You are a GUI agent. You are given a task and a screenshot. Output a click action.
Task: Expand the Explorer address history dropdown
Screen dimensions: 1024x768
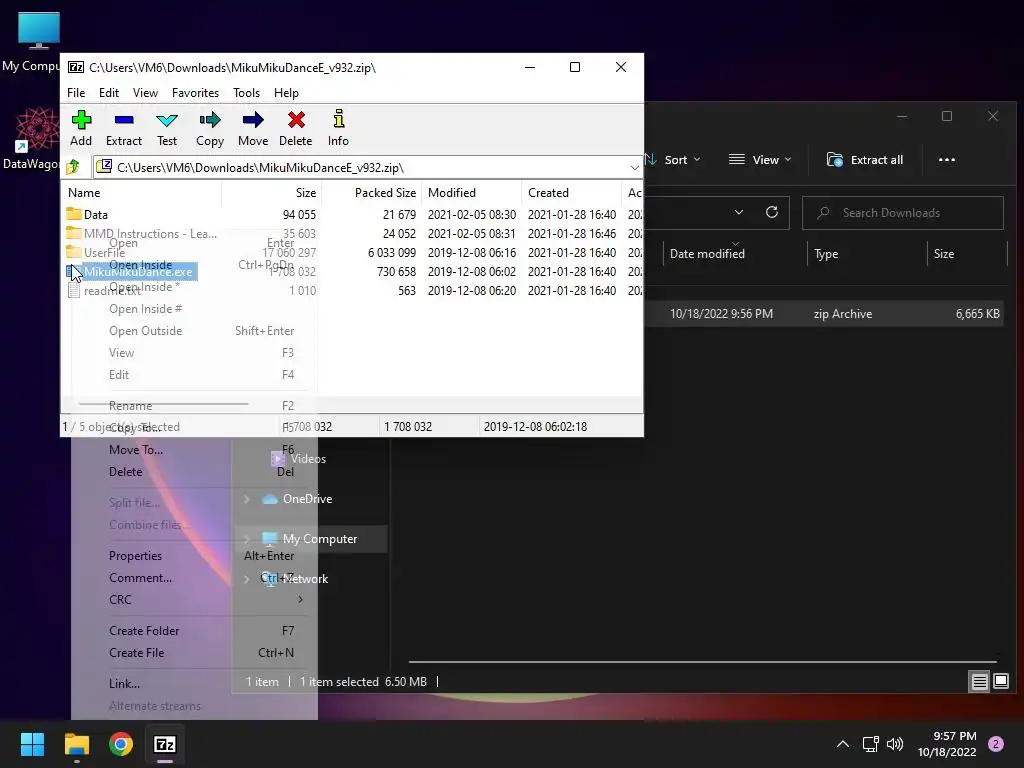click(x=739, y=212)
